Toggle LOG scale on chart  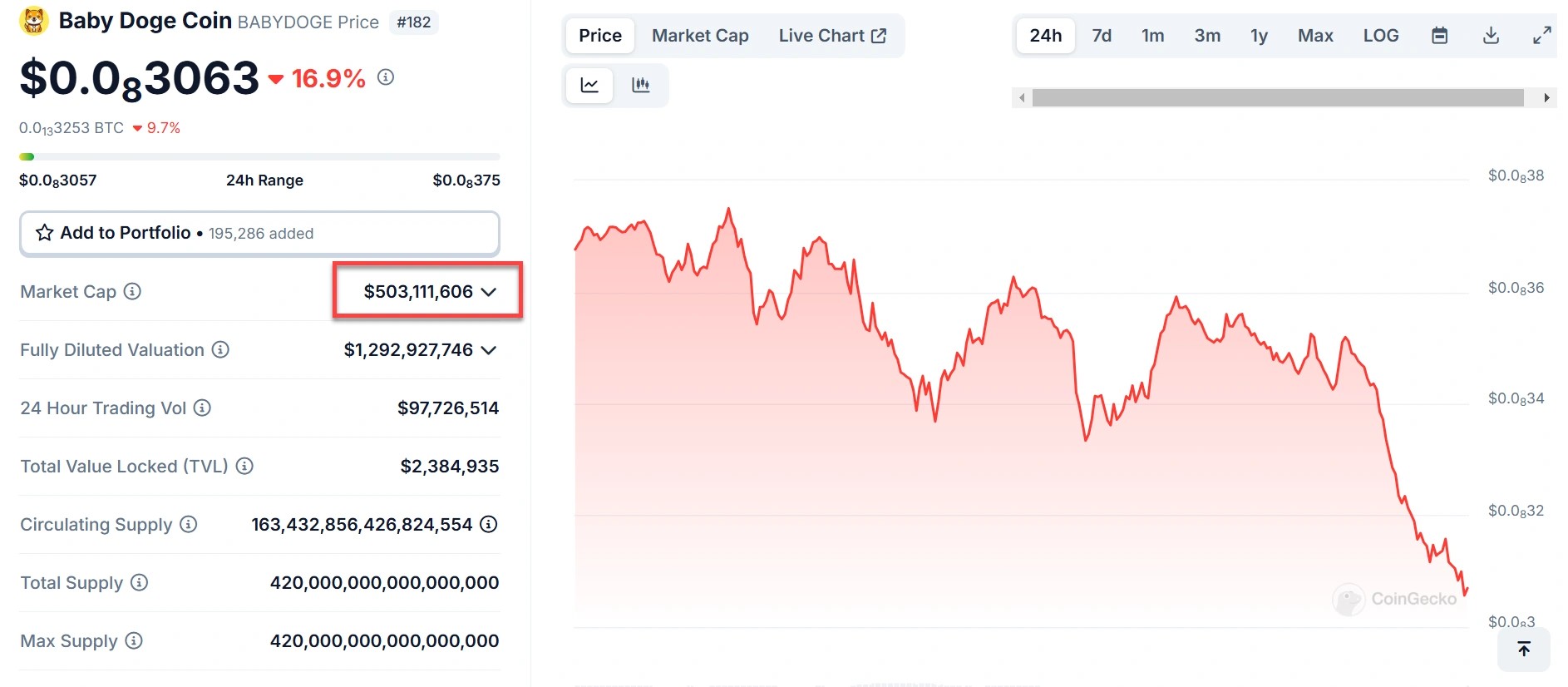click(1380, 36)
